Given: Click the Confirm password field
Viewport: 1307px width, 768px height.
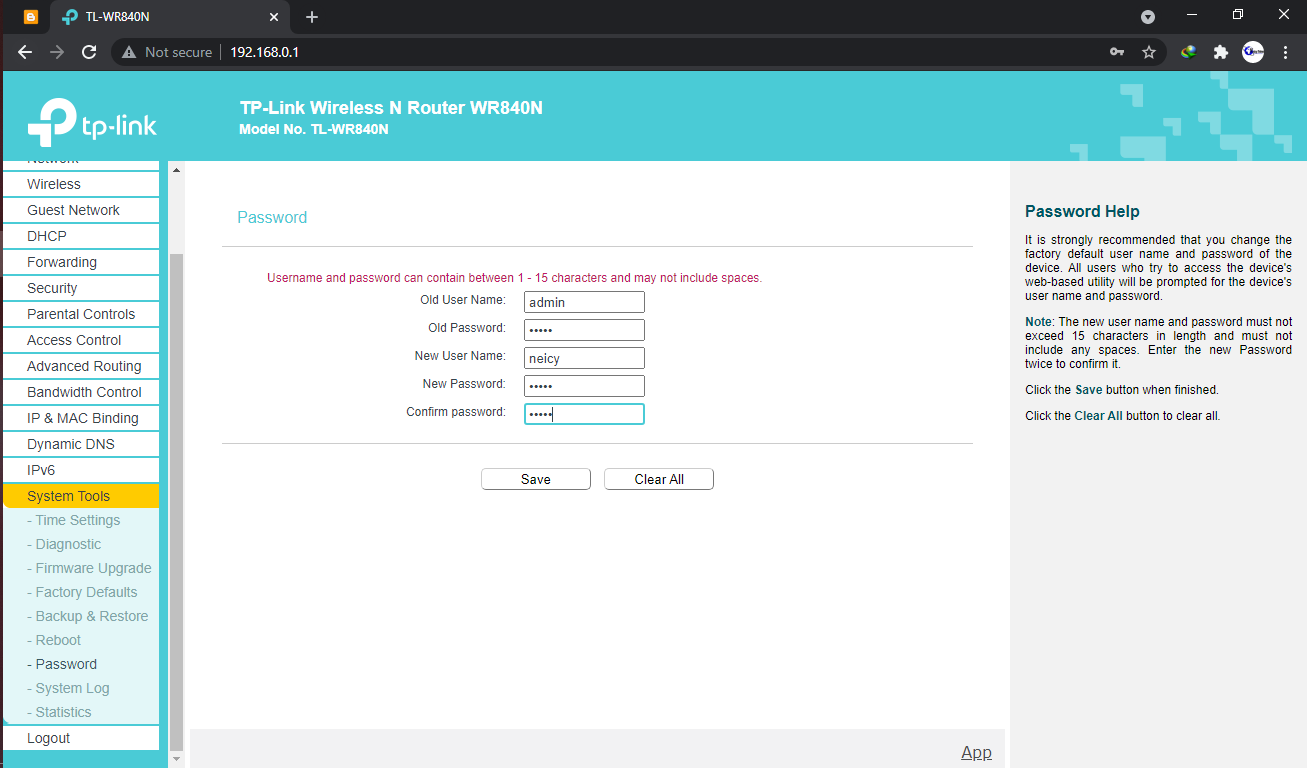Looking at the screenshot, I should coord(584,414).
